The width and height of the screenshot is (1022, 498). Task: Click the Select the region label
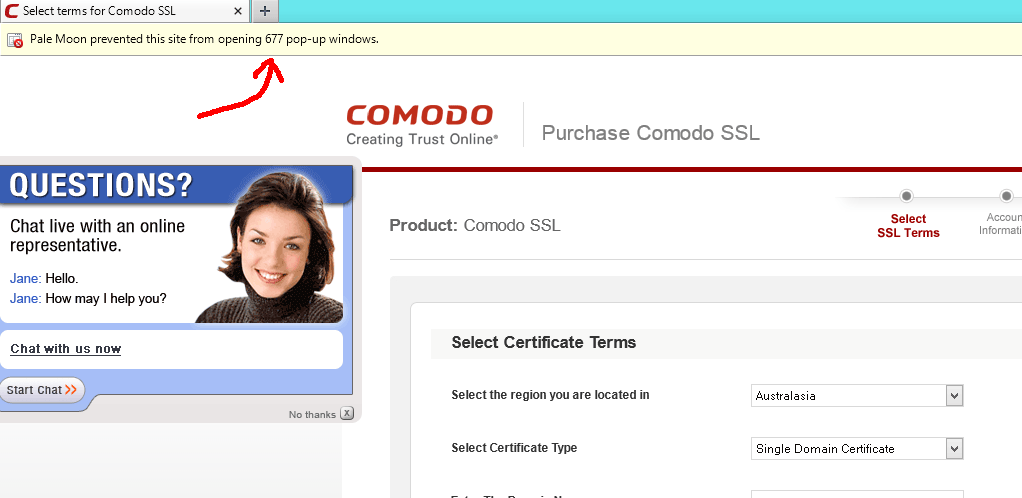click(550, 394)
